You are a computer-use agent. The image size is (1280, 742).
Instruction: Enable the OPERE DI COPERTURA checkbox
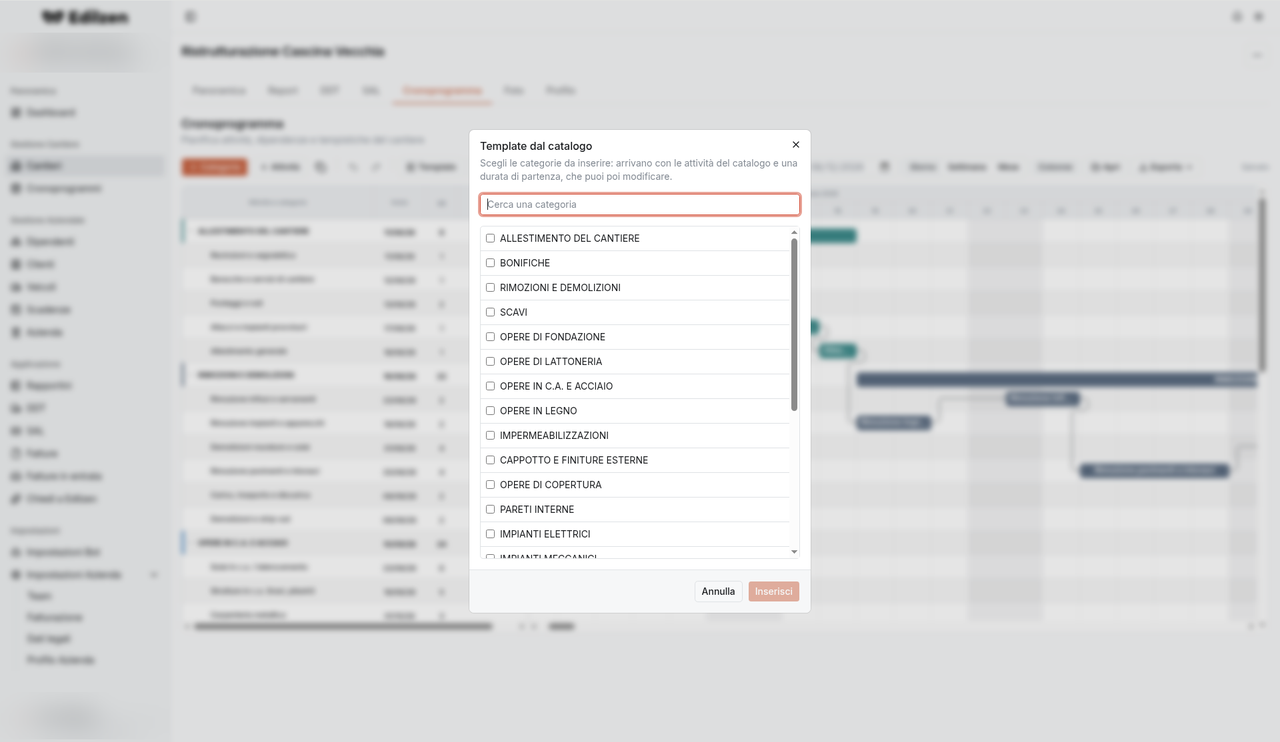point(490,485)
